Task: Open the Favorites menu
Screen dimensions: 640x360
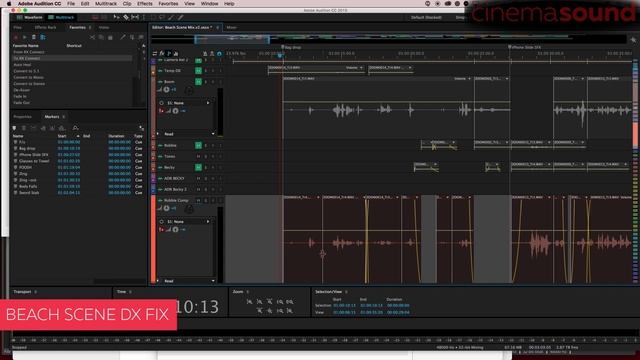Action: coord(168,4)
